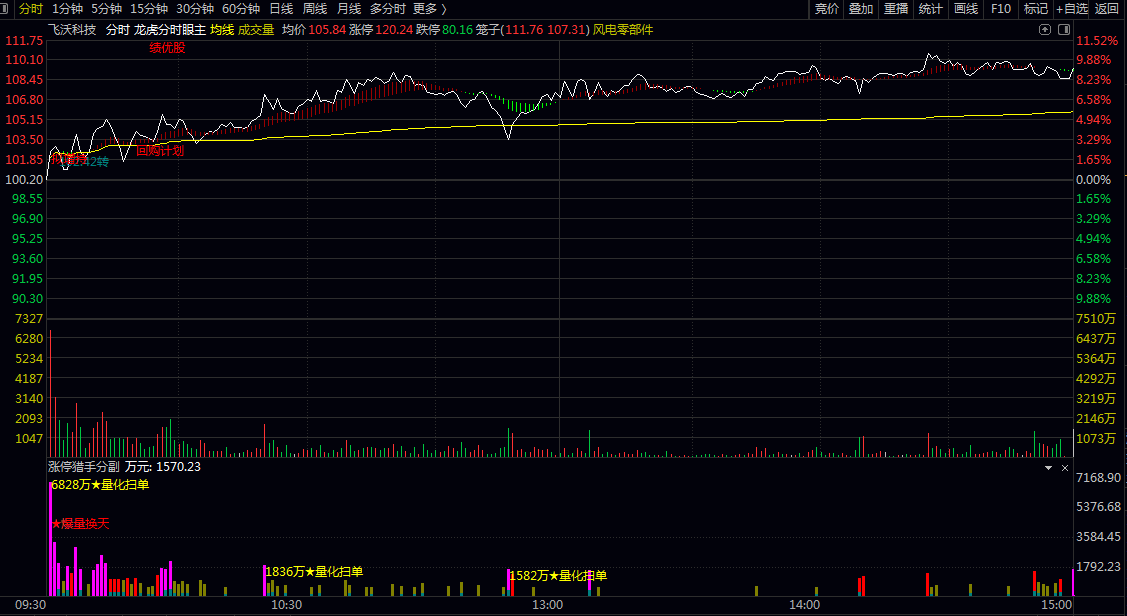Switch to the 1分钟 chart period

(x=68, y=9)
